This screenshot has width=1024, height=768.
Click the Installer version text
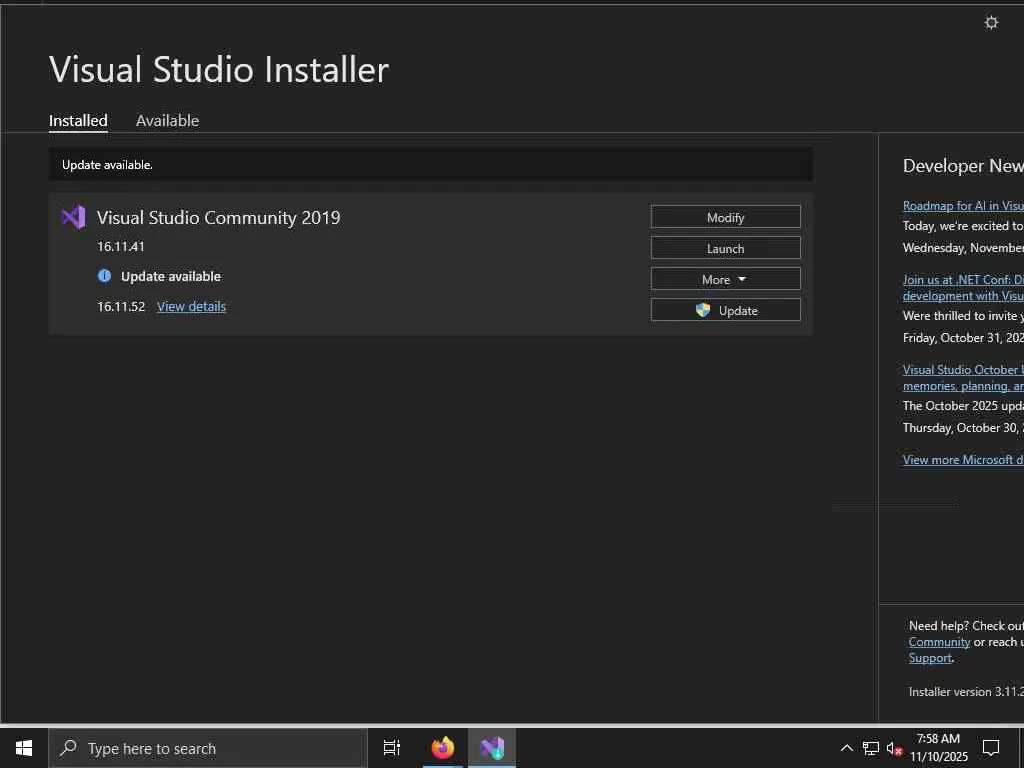(967, 692)
